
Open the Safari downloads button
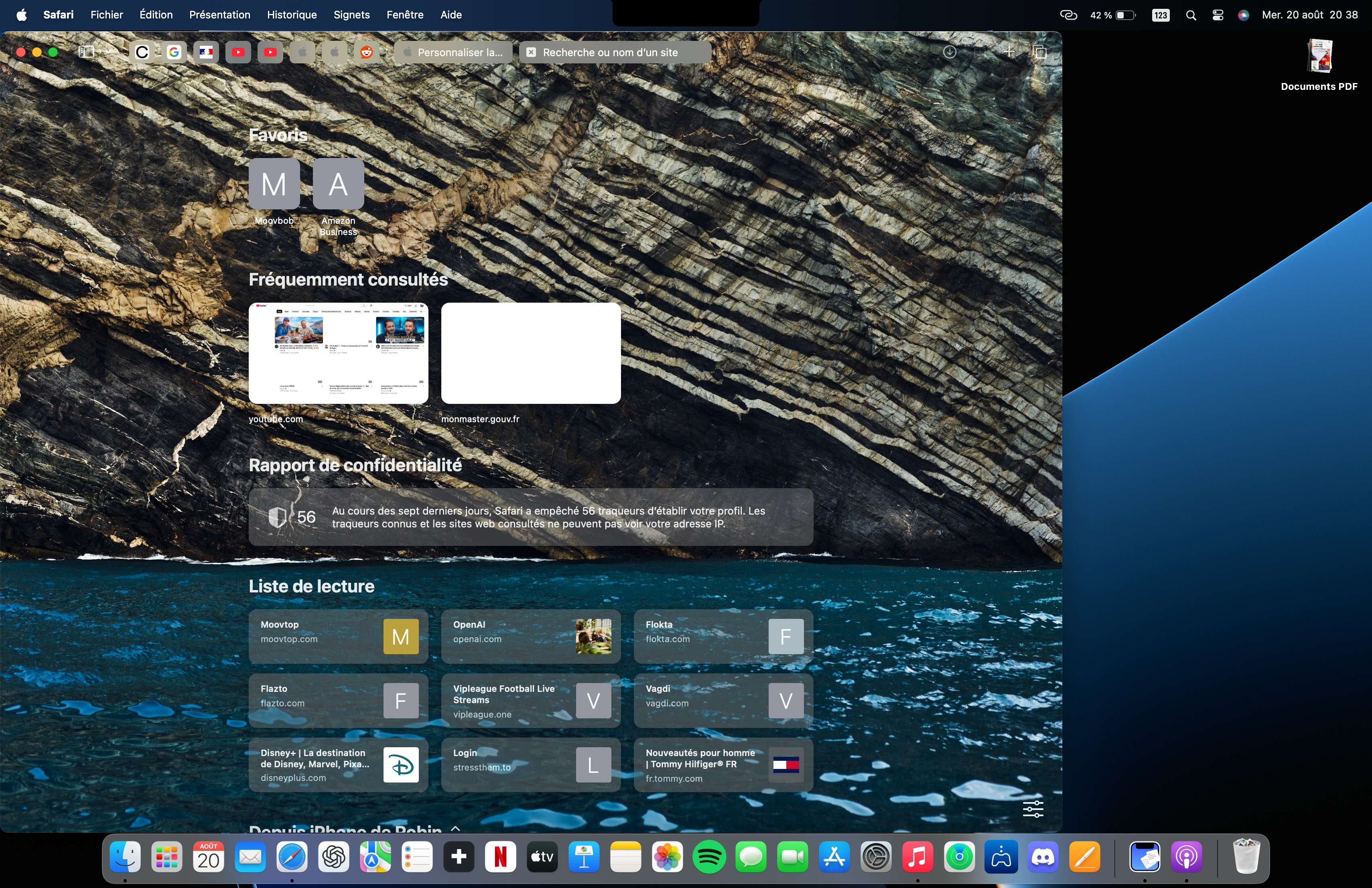point(950,52)
